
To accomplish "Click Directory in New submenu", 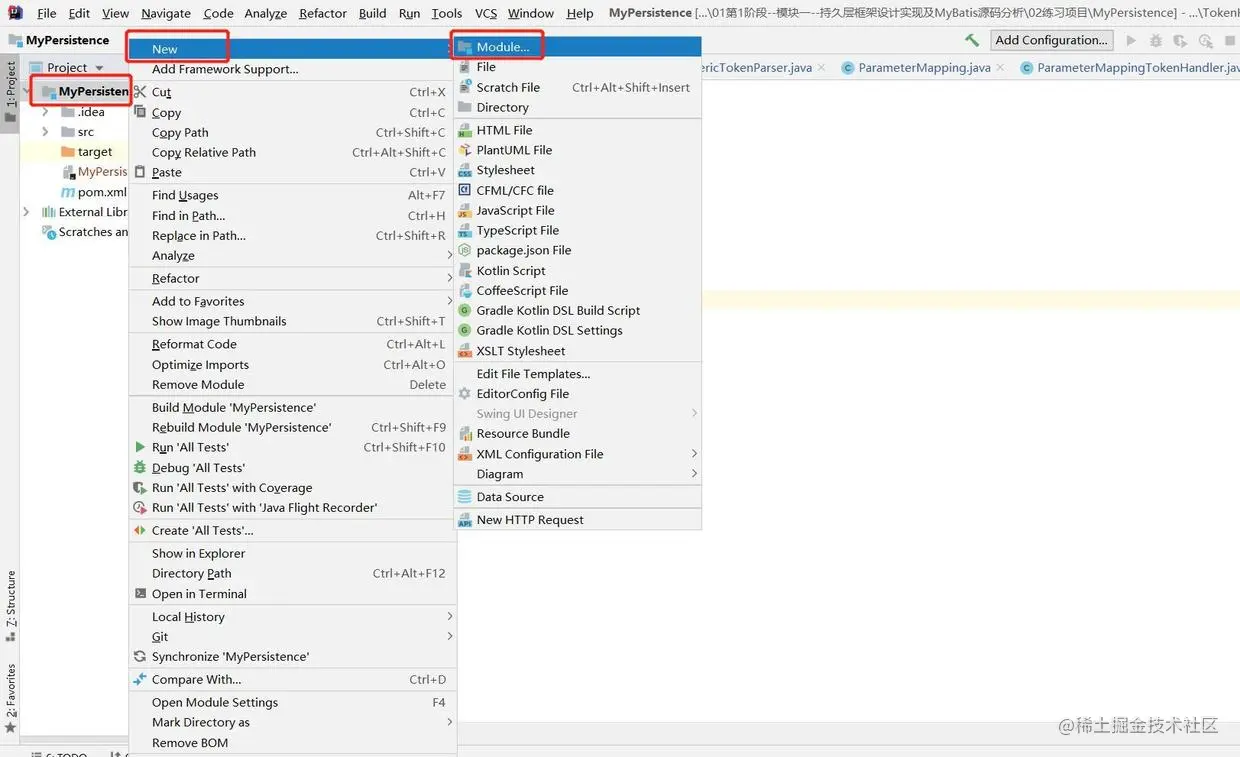I will tap(577, 107).
